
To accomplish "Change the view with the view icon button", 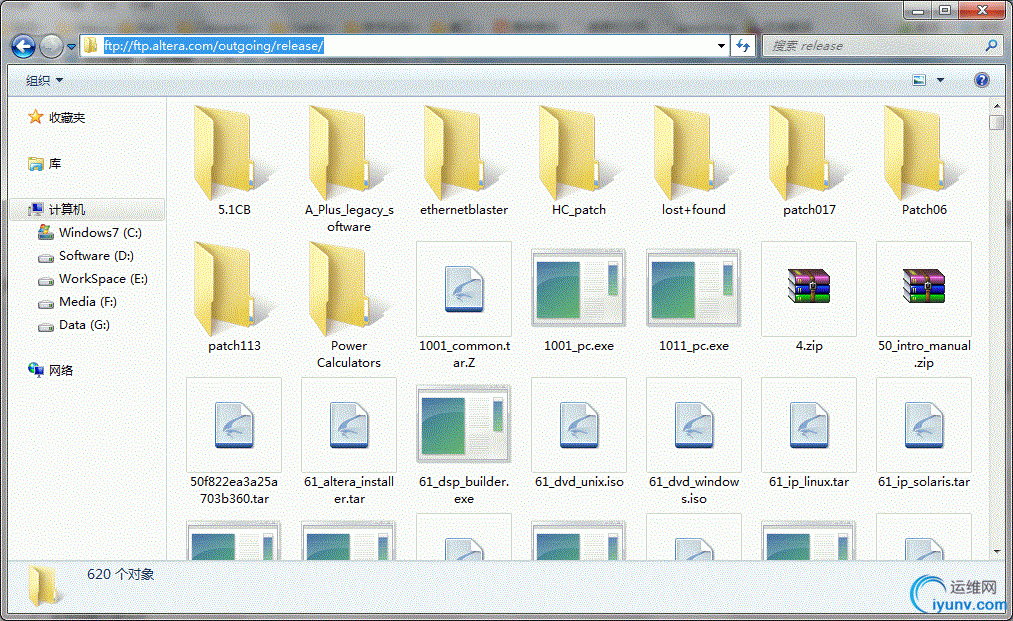I will coord(919,80).
